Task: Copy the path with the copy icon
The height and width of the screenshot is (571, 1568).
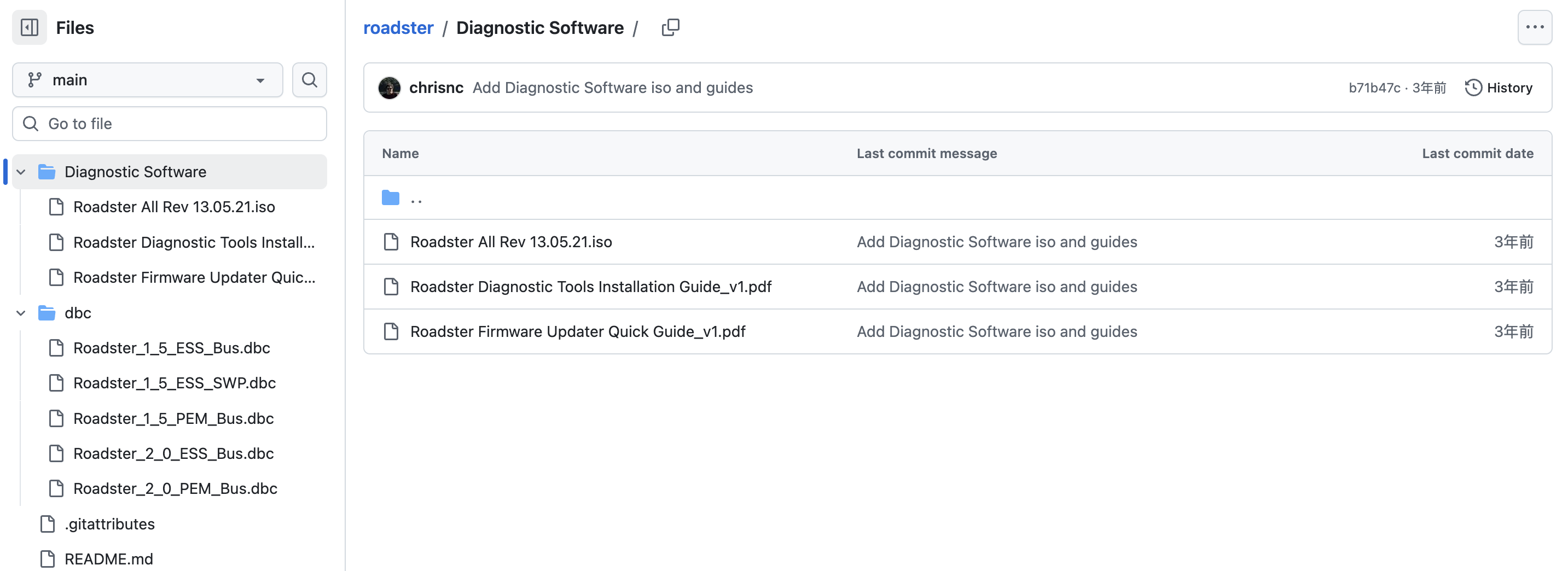Action: pos(670,27)
